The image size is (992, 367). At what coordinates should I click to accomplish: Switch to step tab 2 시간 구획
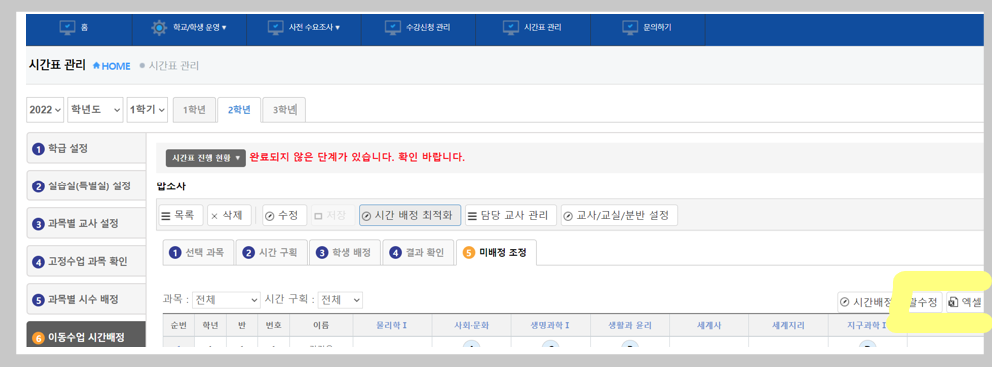[x=272, y=252]
